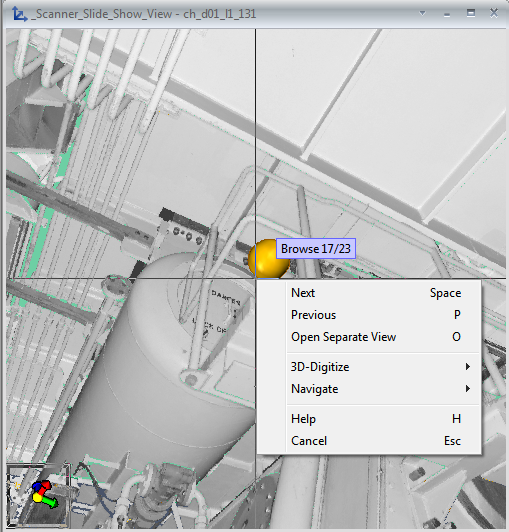Image resolution: width=509 pixels, height=532 pixels.
Task: Choose Cancel from the context menu
Action: (369, 441)
